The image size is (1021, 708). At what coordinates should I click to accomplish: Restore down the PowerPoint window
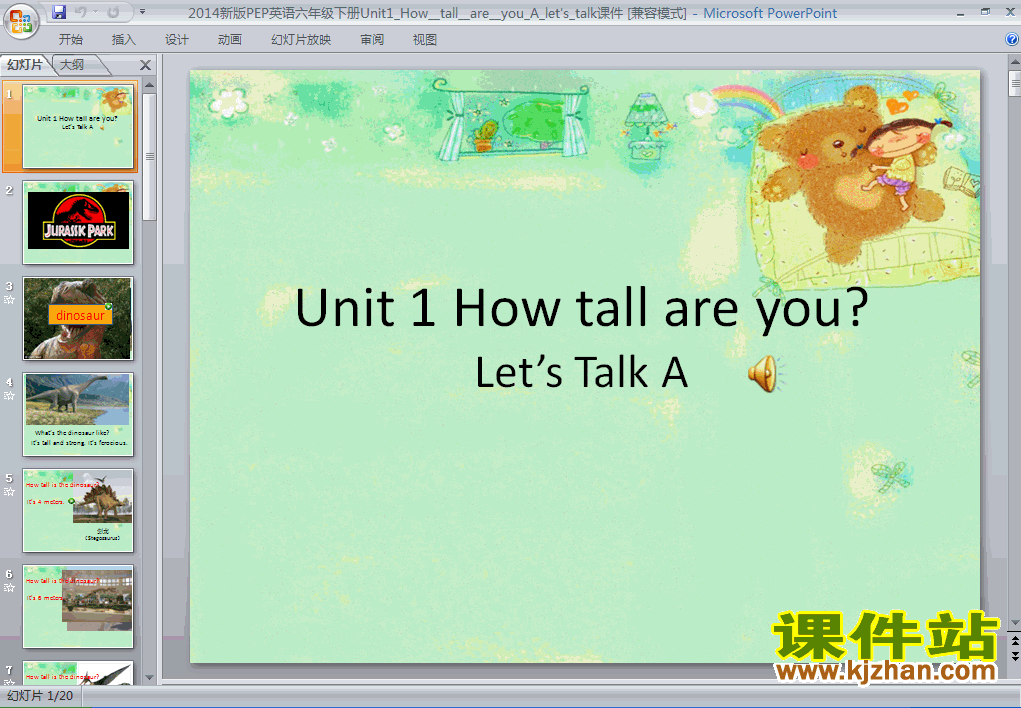[985, 12]
